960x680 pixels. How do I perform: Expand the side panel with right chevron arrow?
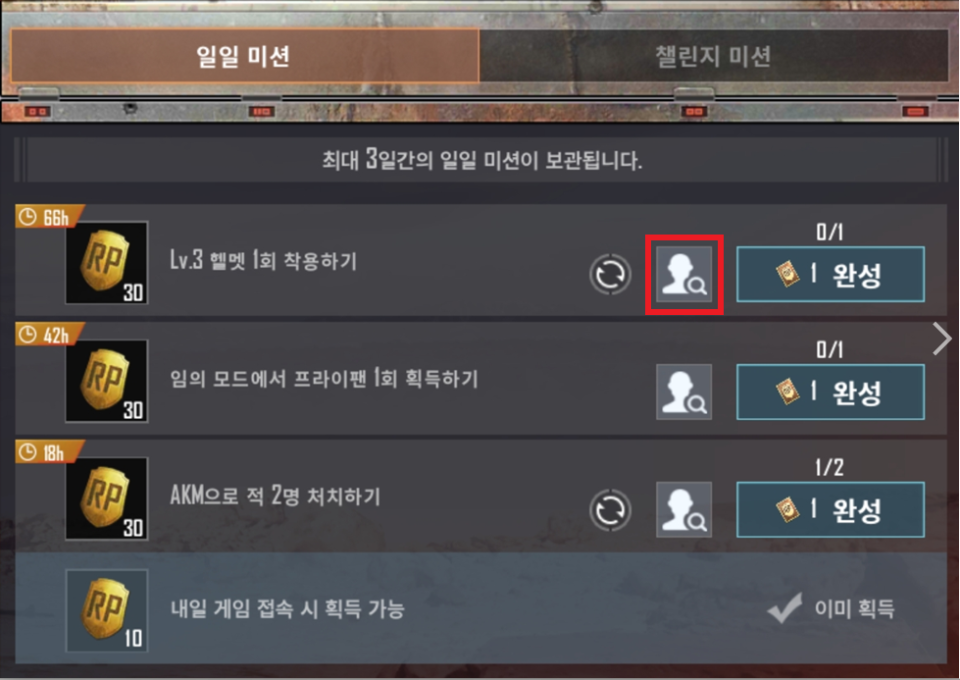pyautogui.click(x=942, y=338)
